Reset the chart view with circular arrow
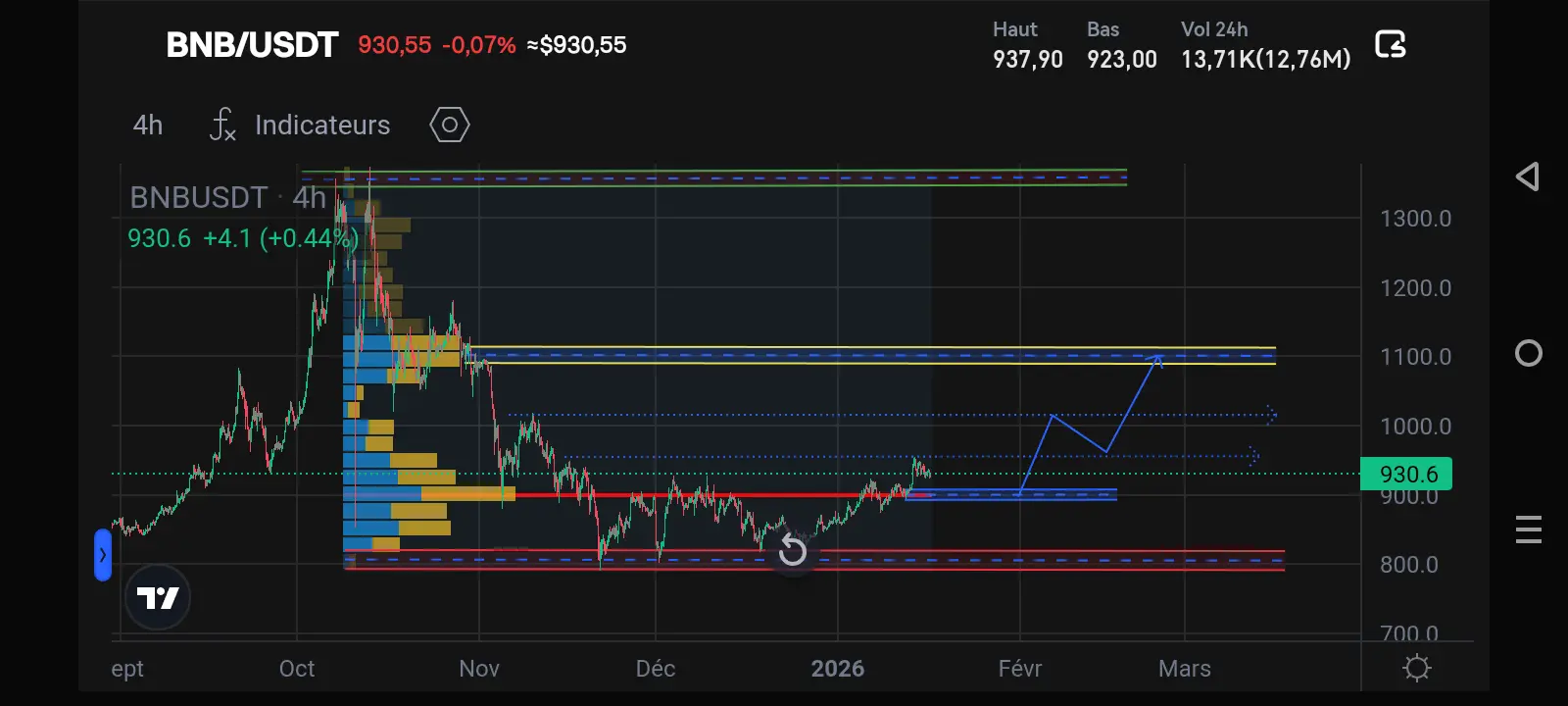Viewport: 1568px width, 706px height. tap(792, 551)
